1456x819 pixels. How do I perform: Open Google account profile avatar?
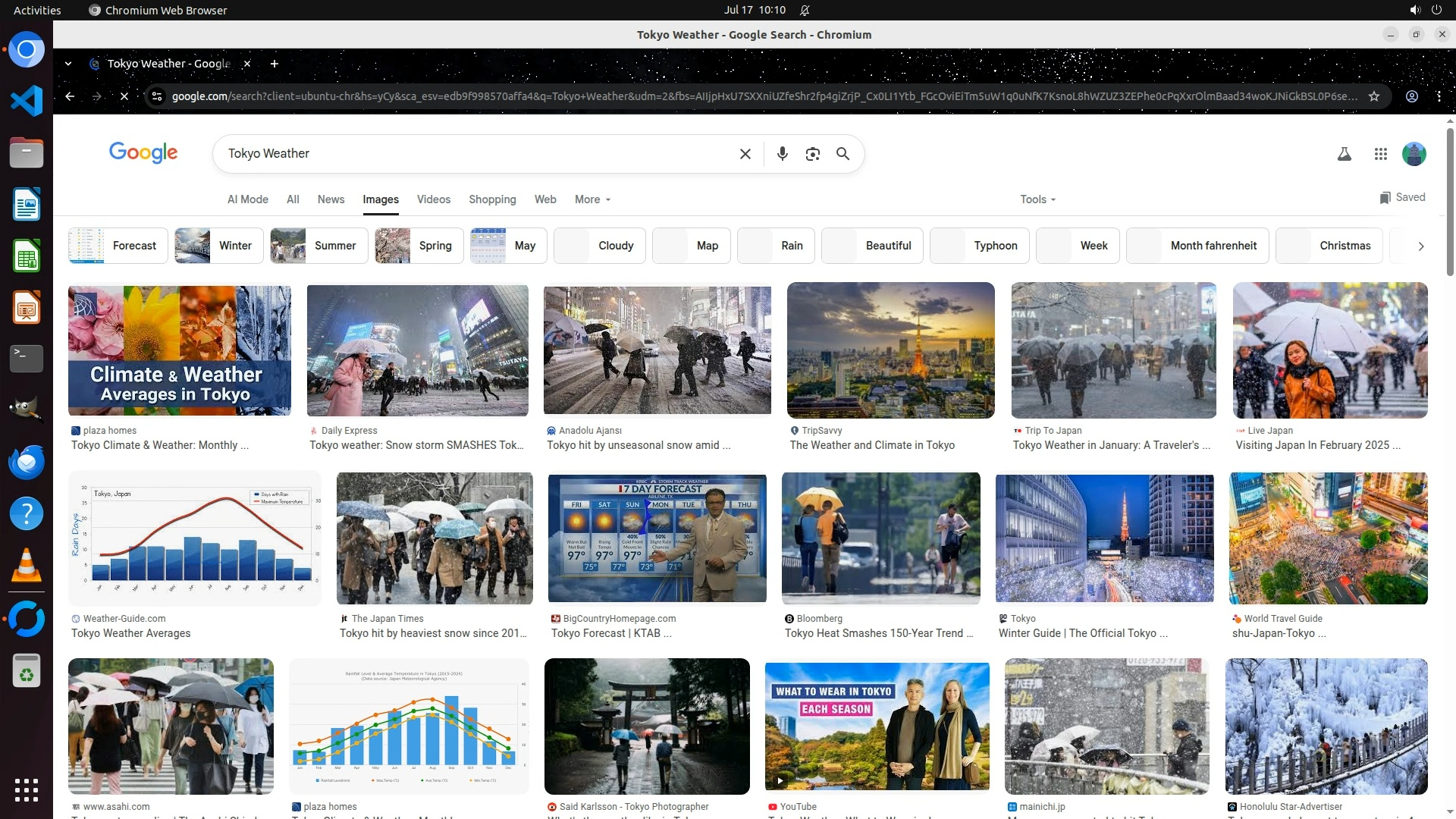(1414, 154)
